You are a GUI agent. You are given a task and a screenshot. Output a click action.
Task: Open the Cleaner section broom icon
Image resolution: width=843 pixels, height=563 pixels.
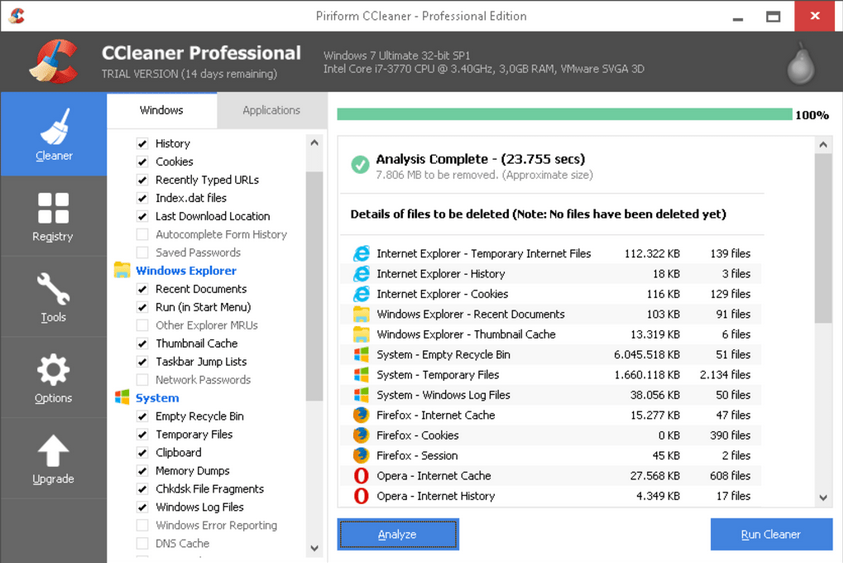pyautogui.click(x=54, y=127)
